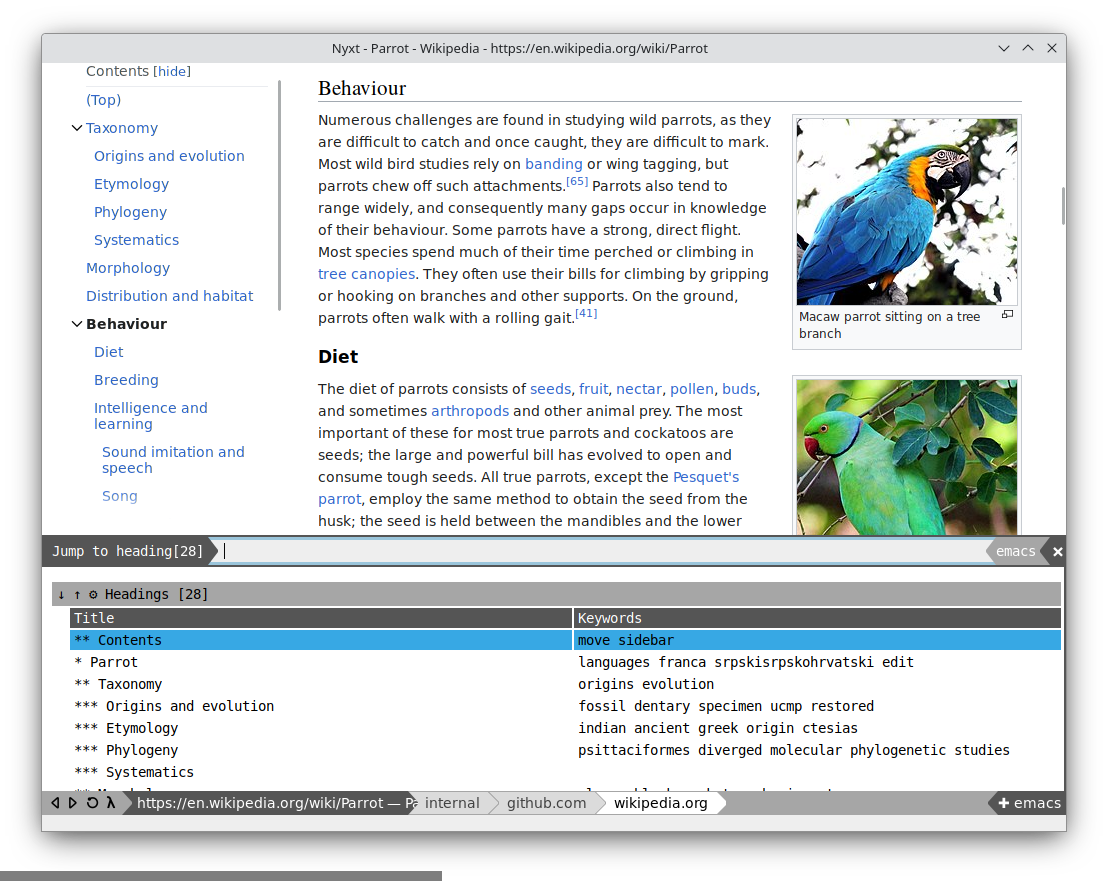Image resolution: width=1108 pixels, height=881 pixels.
Task: Reload the page with the status bar reload icon
Action: pyautogui.click(x=92, y=803)
